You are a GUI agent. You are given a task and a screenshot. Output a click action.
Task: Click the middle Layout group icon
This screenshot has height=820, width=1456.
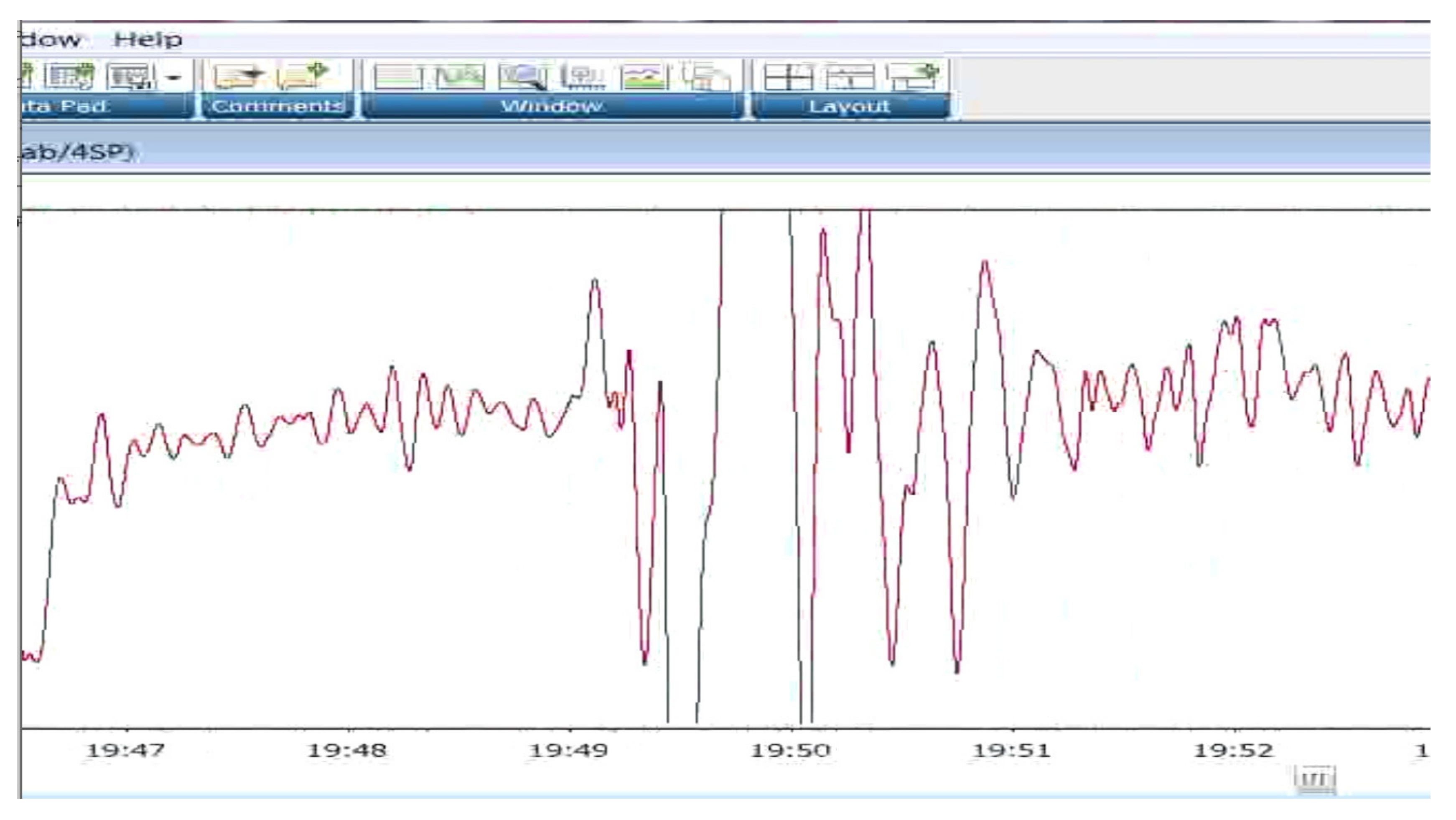pos(850,77)
